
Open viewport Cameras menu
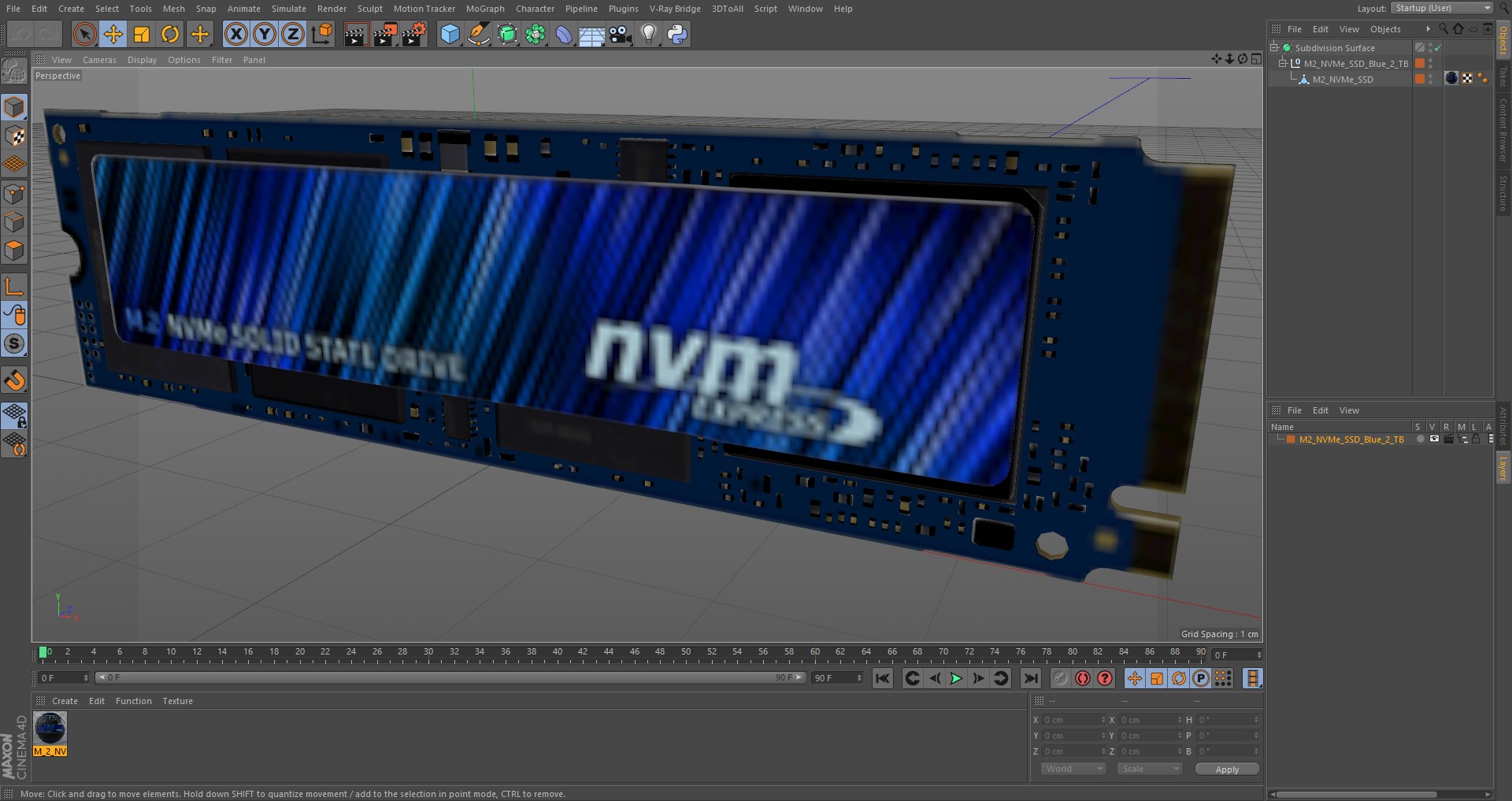click(99, 60)
